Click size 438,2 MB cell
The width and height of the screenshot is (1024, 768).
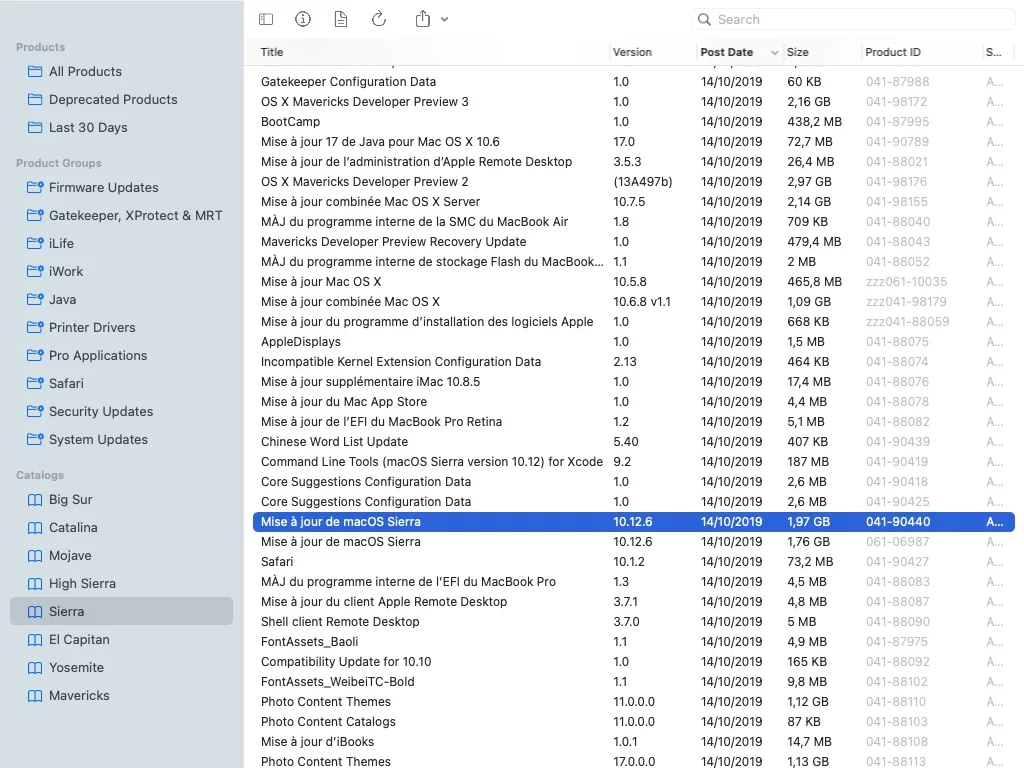(814, 121)
